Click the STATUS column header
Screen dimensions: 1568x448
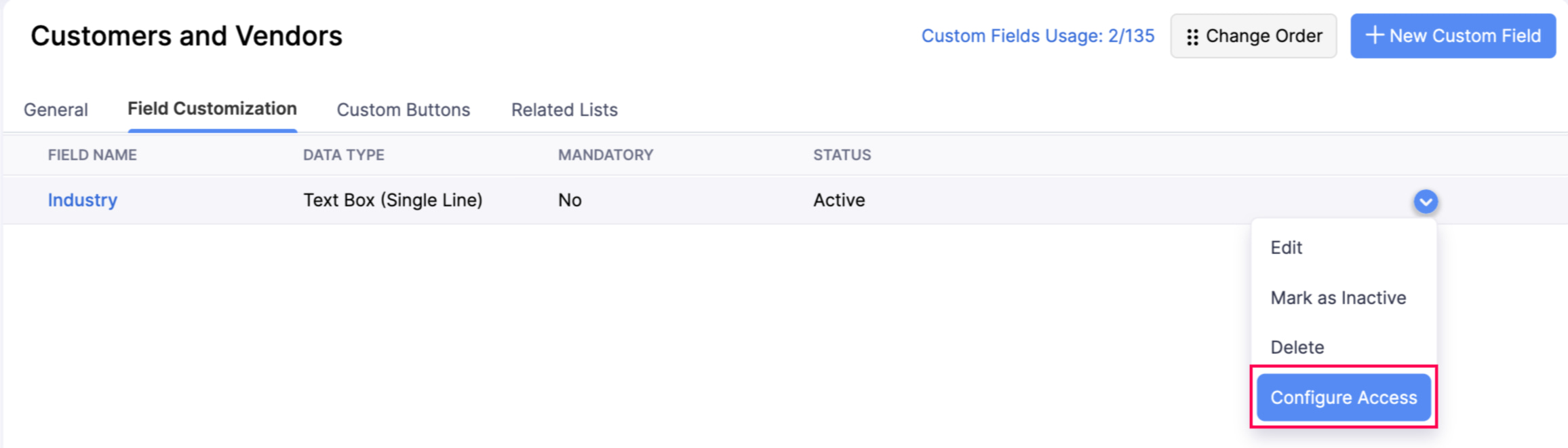(842, 155)
